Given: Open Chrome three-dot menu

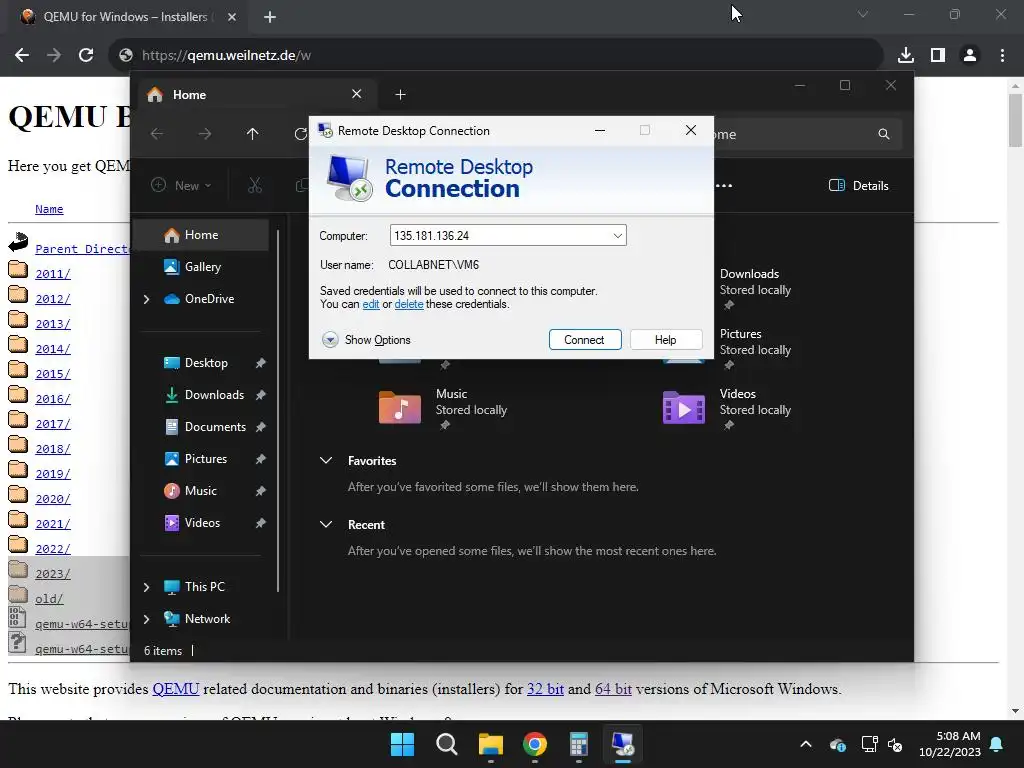Looking at the screenshot, I should pos(1002,56).
